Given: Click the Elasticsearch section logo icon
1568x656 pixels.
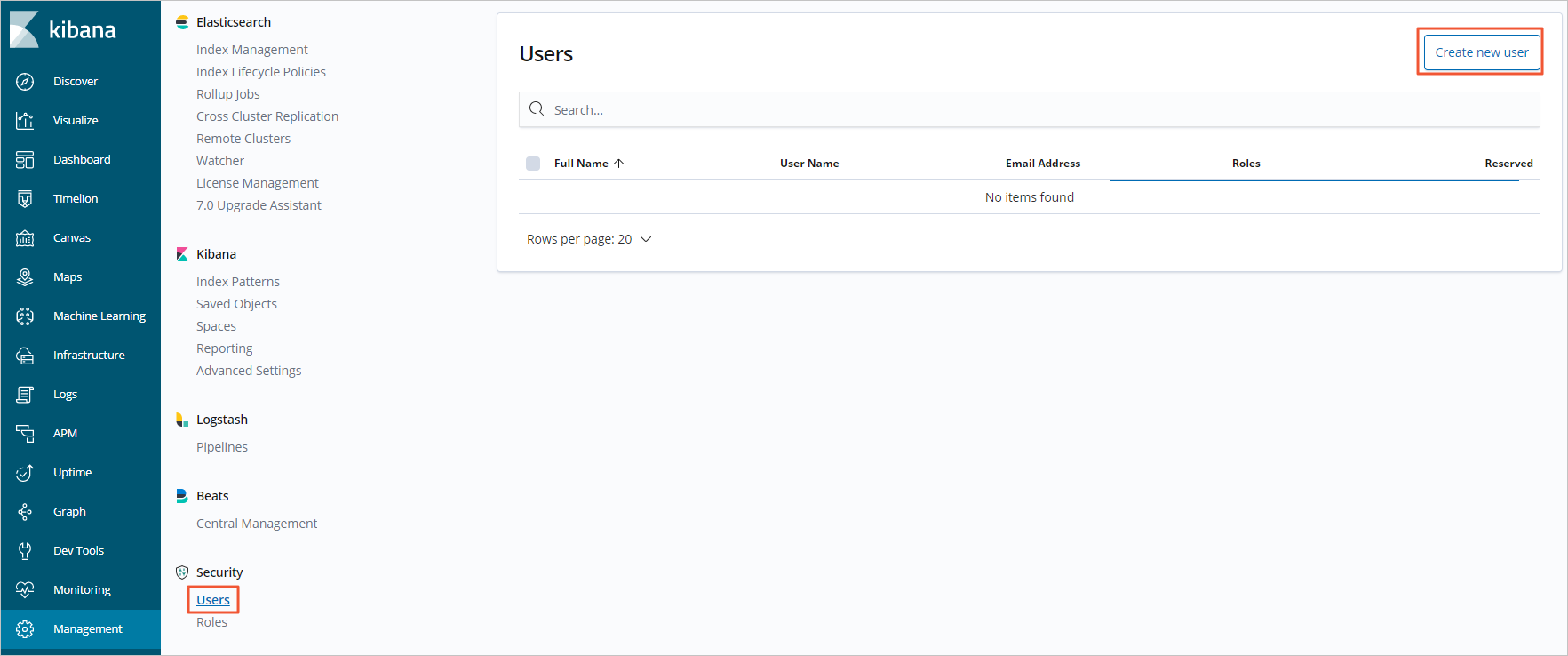Looking at the screenshot, I should [x=182, y=22].
